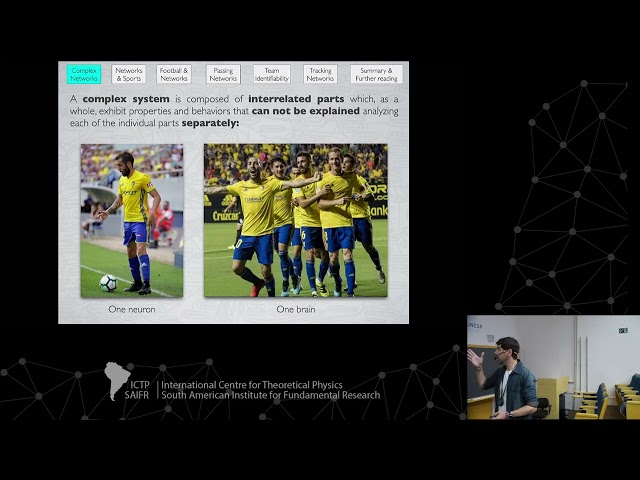Select the Complex Networks slide tab
640x480 pixels.
84,74
